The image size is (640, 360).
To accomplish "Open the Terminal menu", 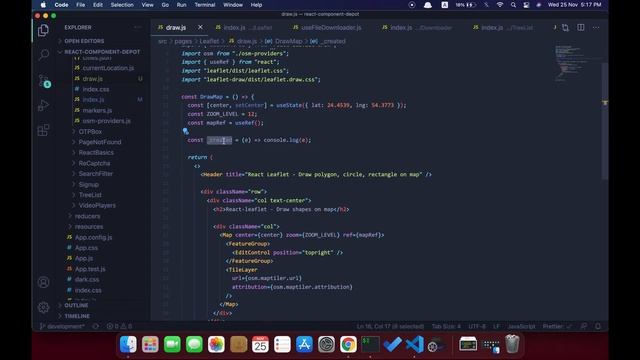I will tap(204, 5).
